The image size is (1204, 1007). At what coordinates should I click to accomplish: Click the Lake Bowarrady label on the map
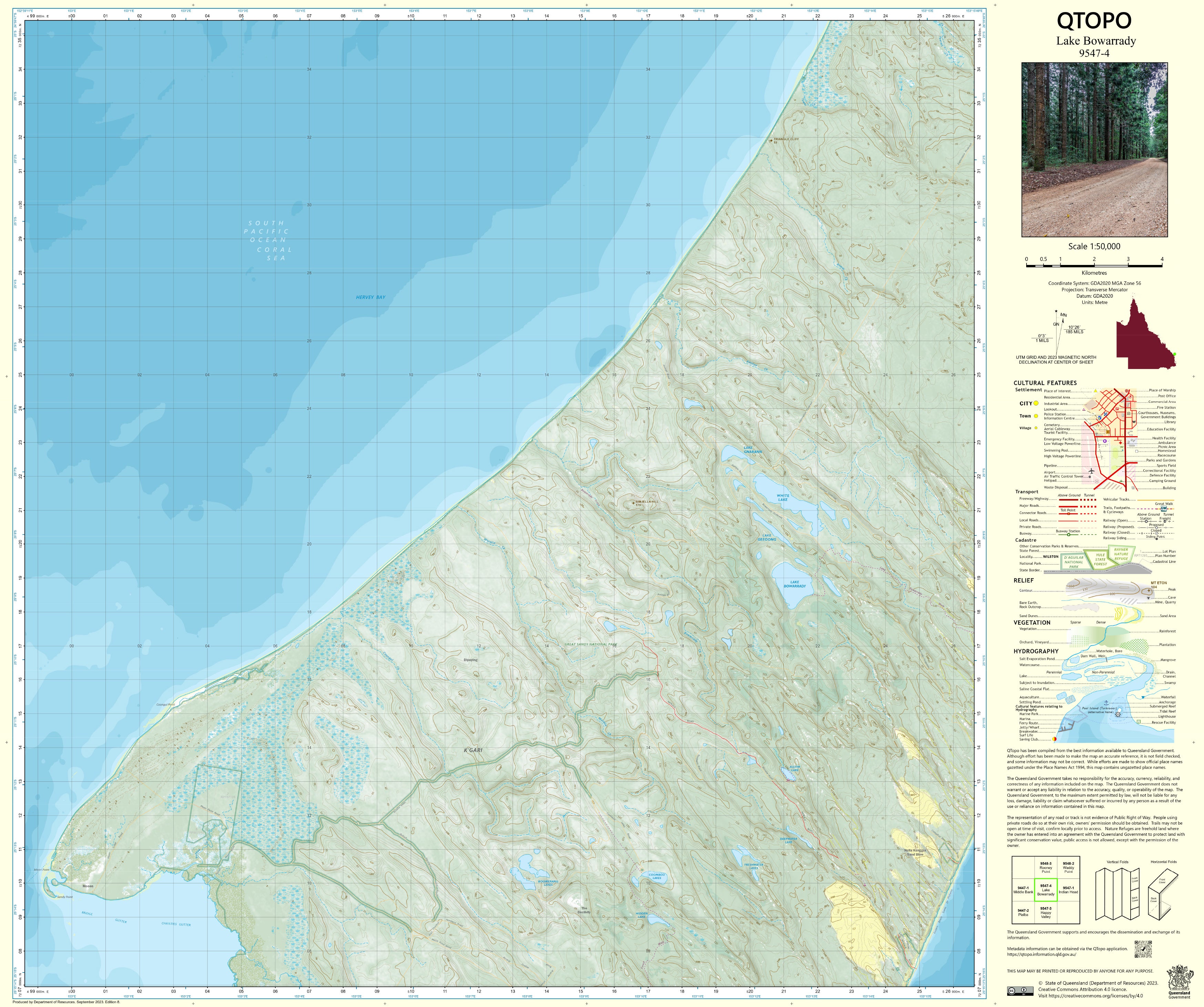point(795,584)
